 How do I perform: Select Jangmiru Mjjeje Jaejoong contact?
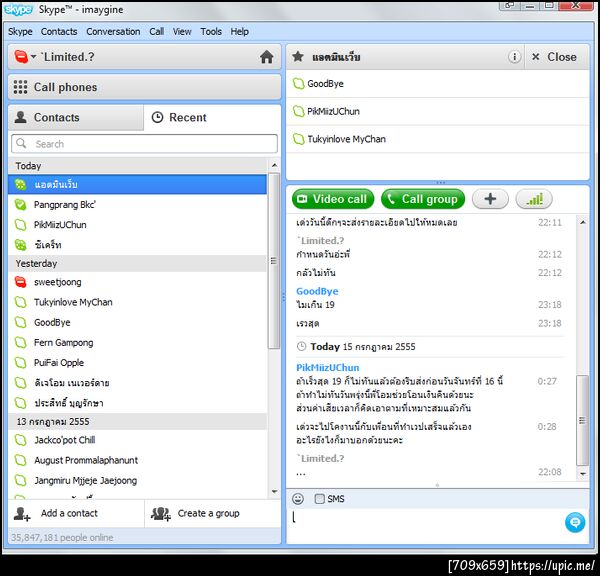[137, 481]
